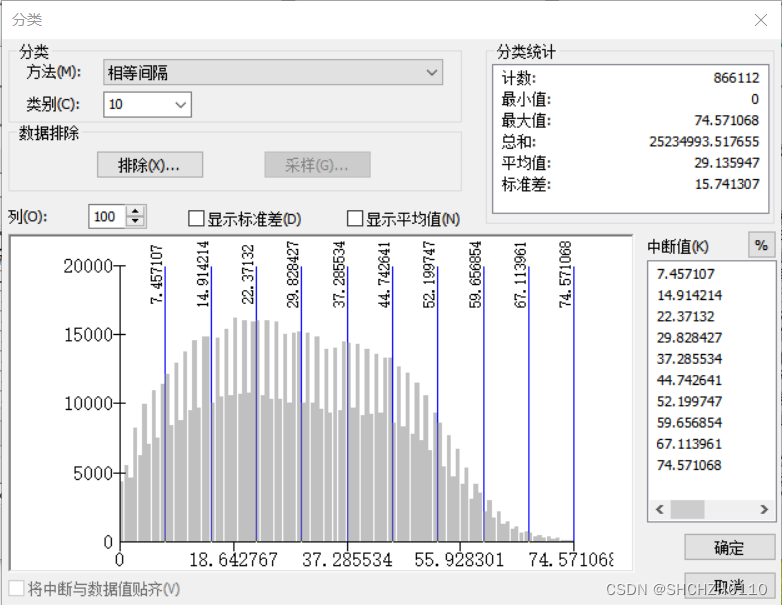The height and width of the screenshot is (605, 782).
Task: Select break value 52.199747 in the list
Action: point(689,402)
